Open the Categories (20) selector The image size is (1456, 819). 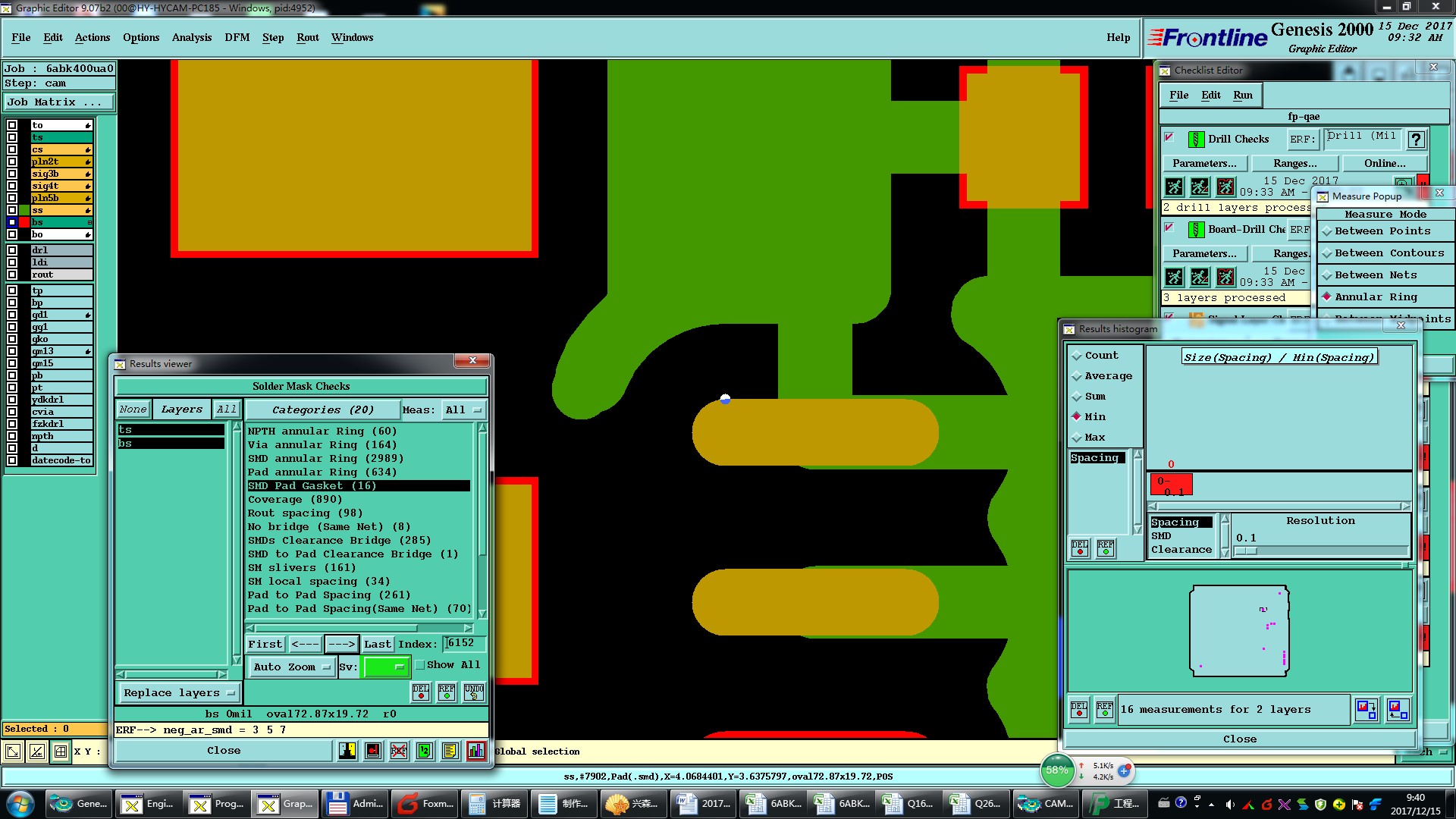click(x=322, y=410)
